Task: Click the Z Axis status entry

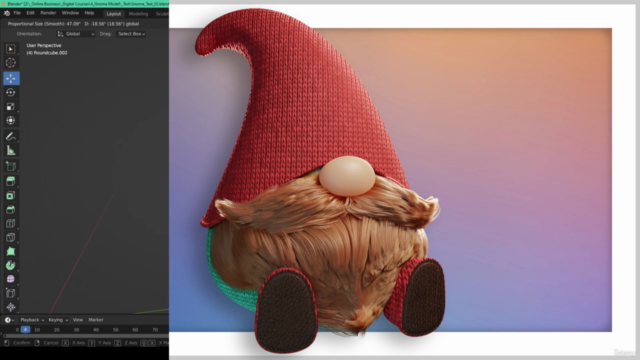Action: point(126,343)
